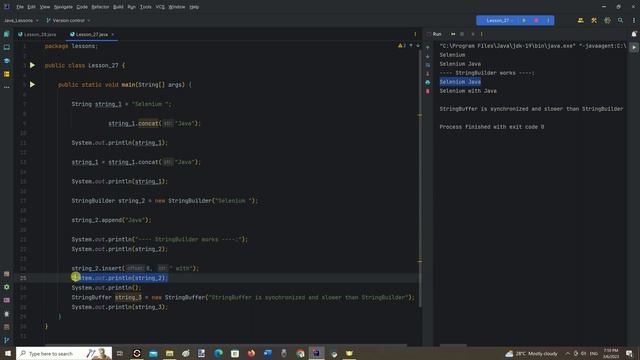Go to next highlighted problem arrow
Screen dimensions: 640x360
(x=418, y=46)
